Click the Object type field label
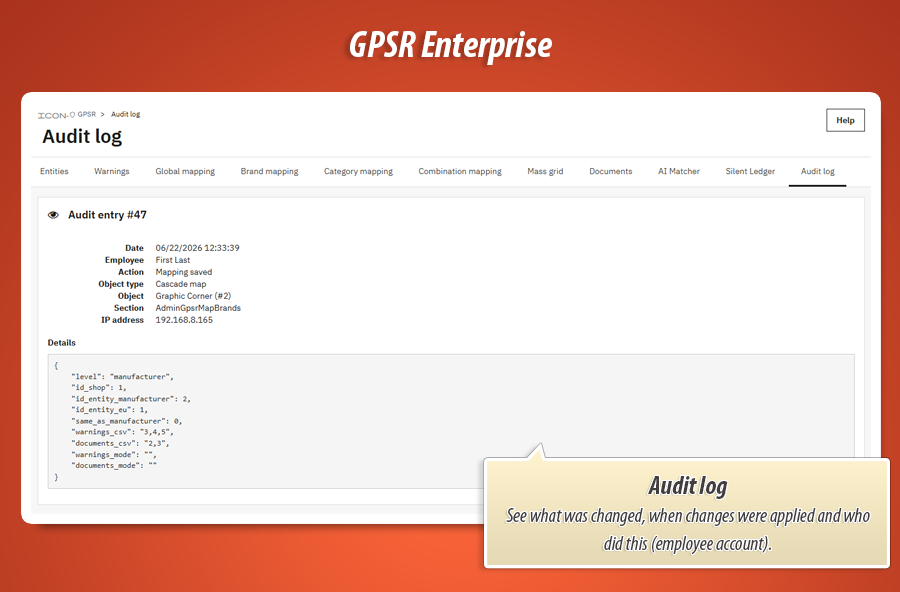 pos(121,284)
